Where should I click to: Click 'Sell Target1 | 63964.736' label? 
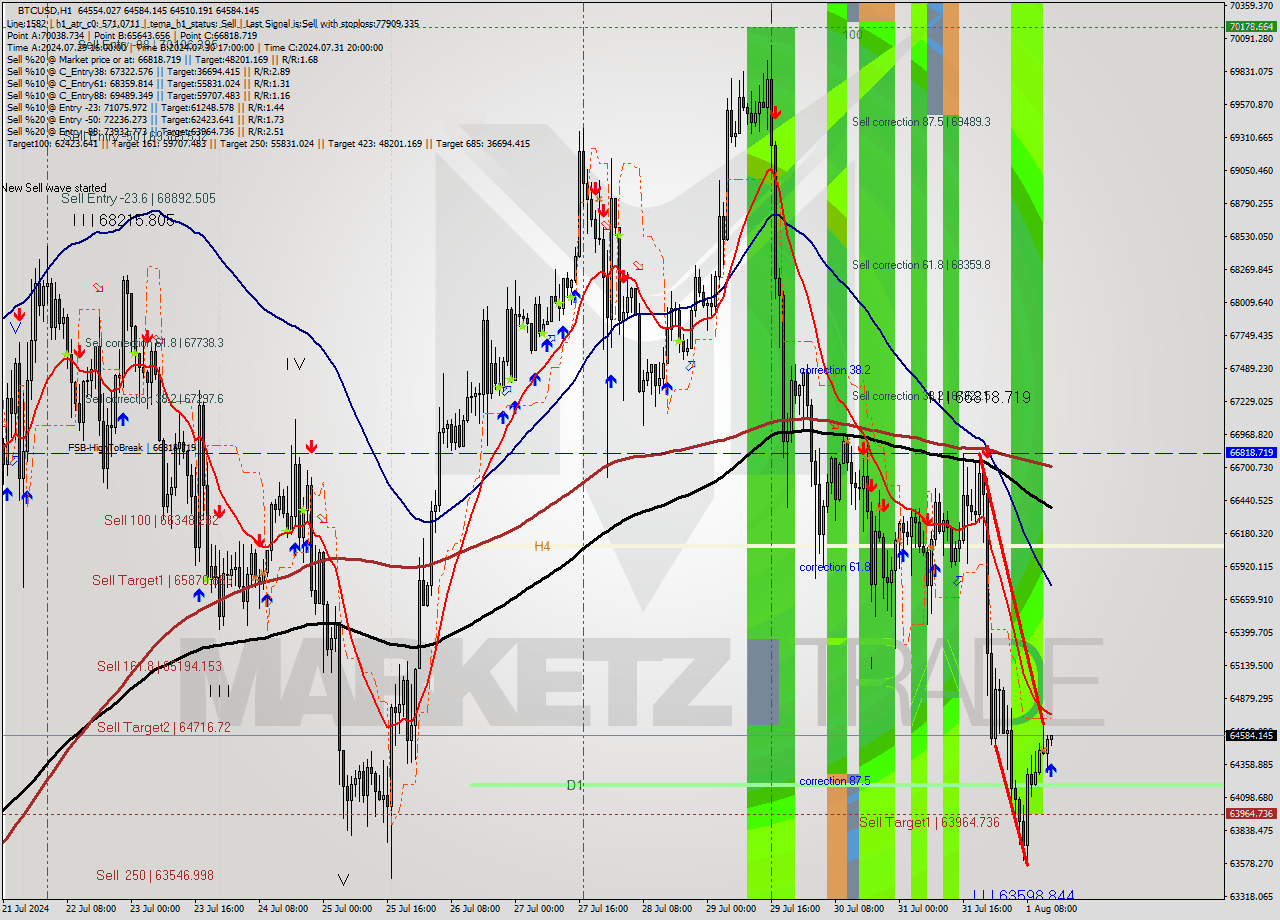click(x=929, y=822)
